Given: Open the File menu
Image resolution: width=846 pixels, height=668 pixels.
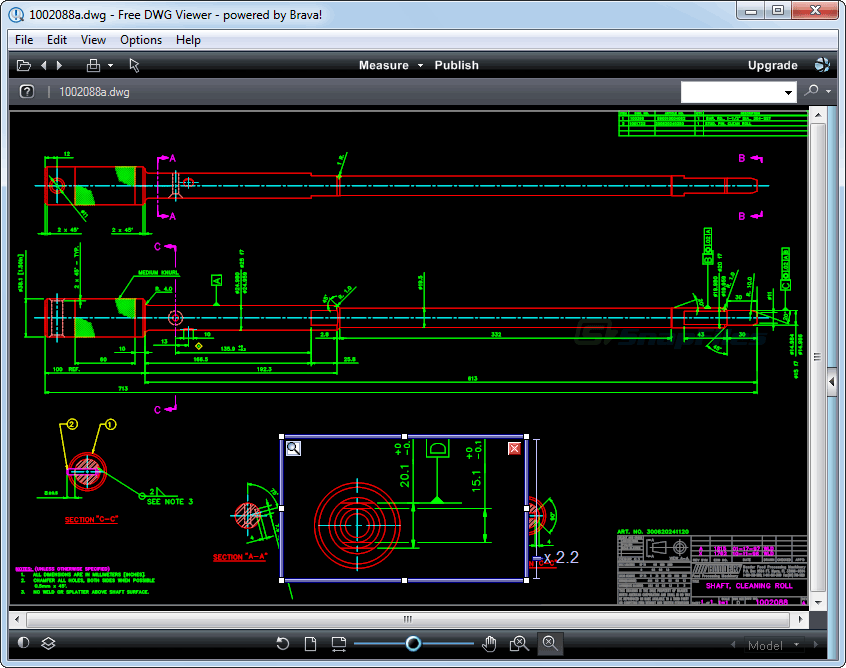Looking at the screenshot, I should coord(23,39).
